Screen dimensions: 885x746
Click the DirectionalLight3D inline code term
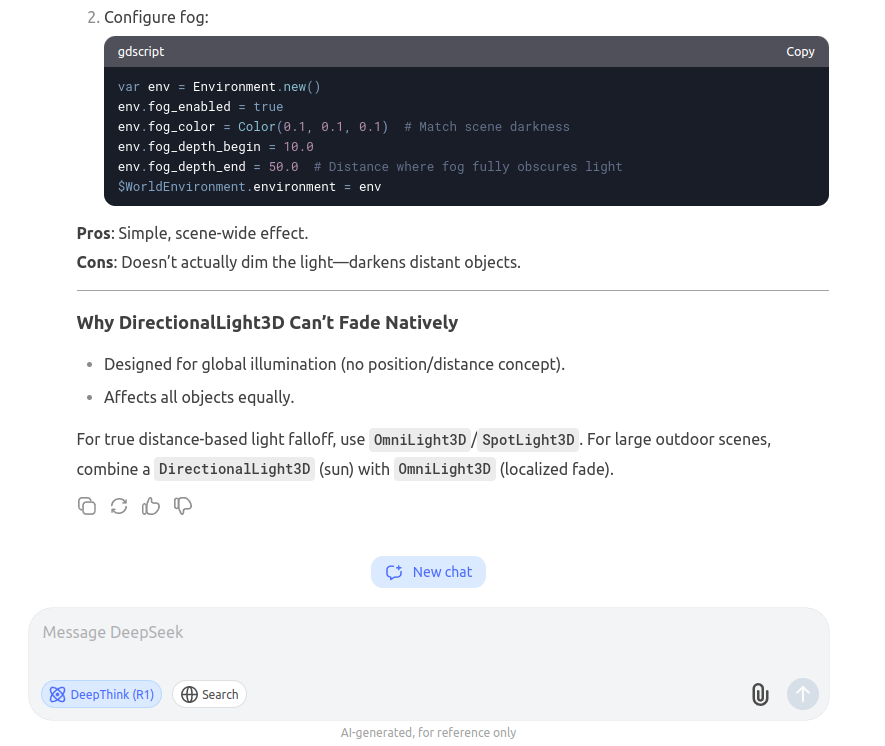(x=234, y=469)
